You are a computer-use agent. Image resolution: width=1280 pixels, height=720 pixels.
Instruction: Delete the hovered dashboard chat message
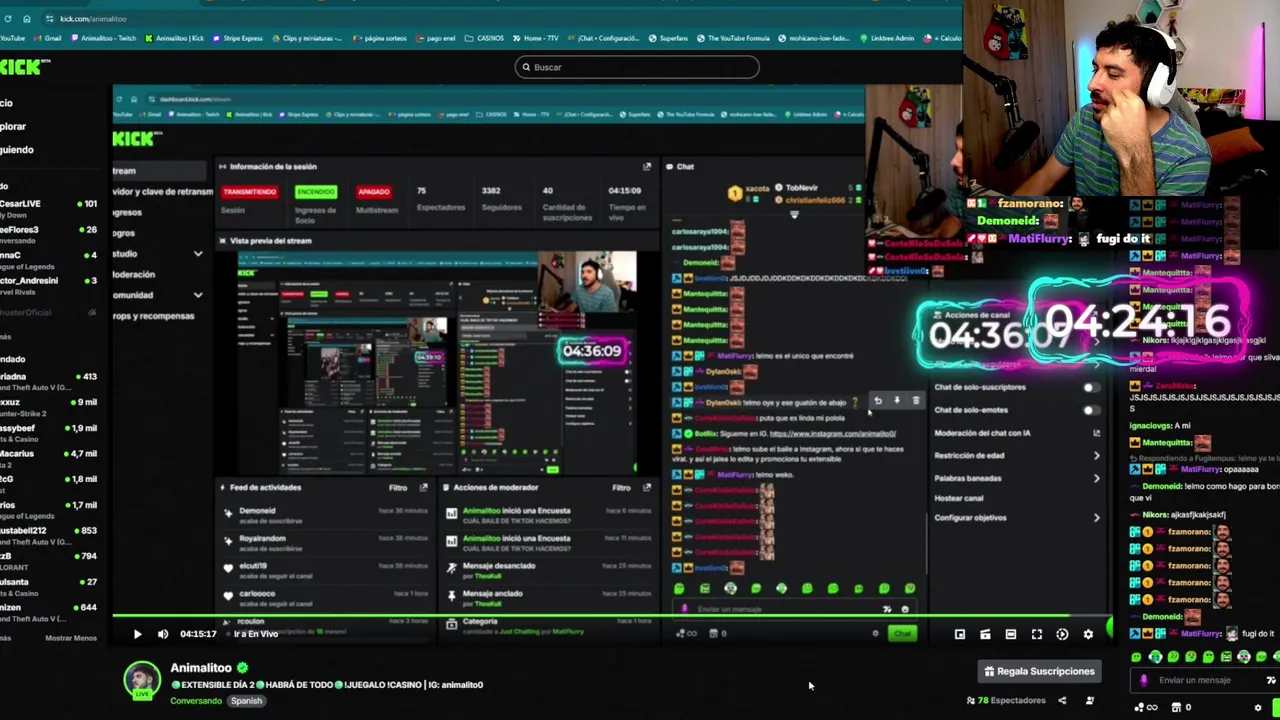tap(916, 401)
